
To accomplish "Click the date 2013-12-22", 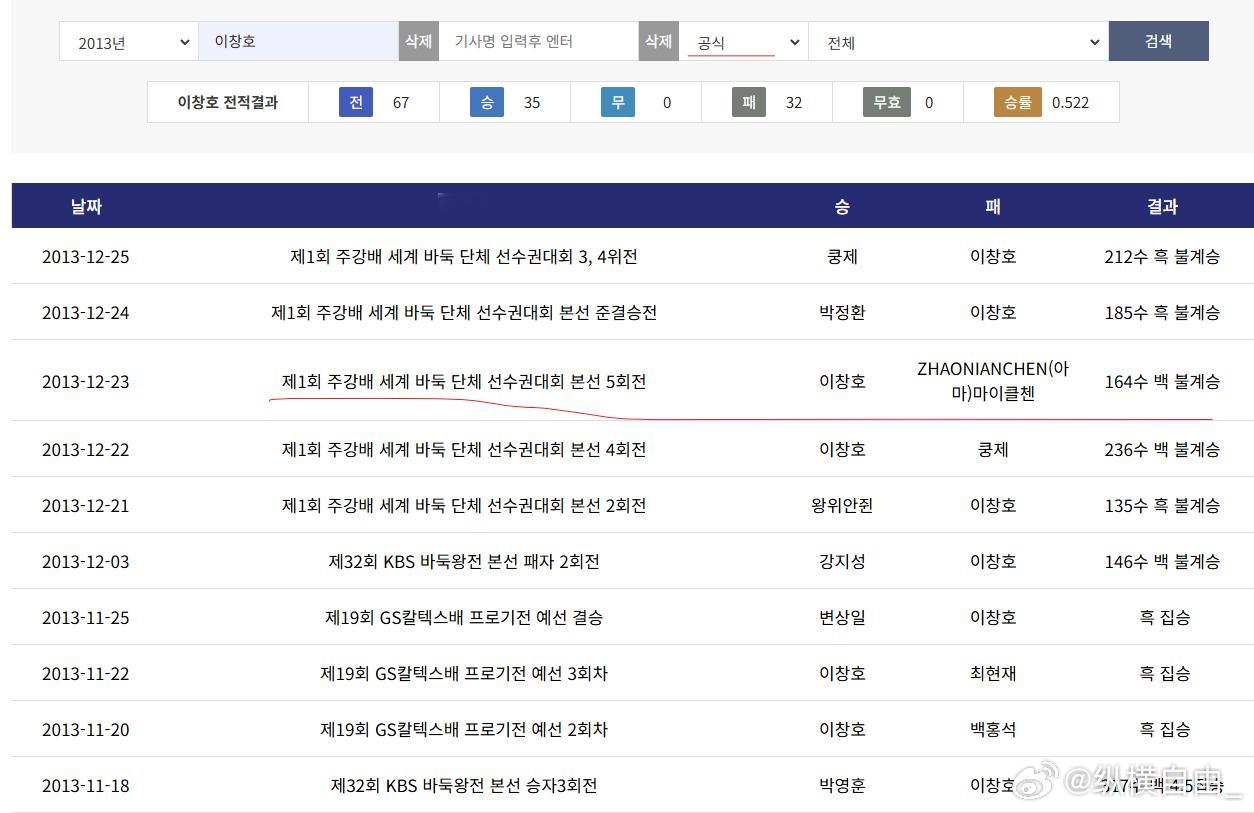I will pyautogui.click(x=86, y=450).
